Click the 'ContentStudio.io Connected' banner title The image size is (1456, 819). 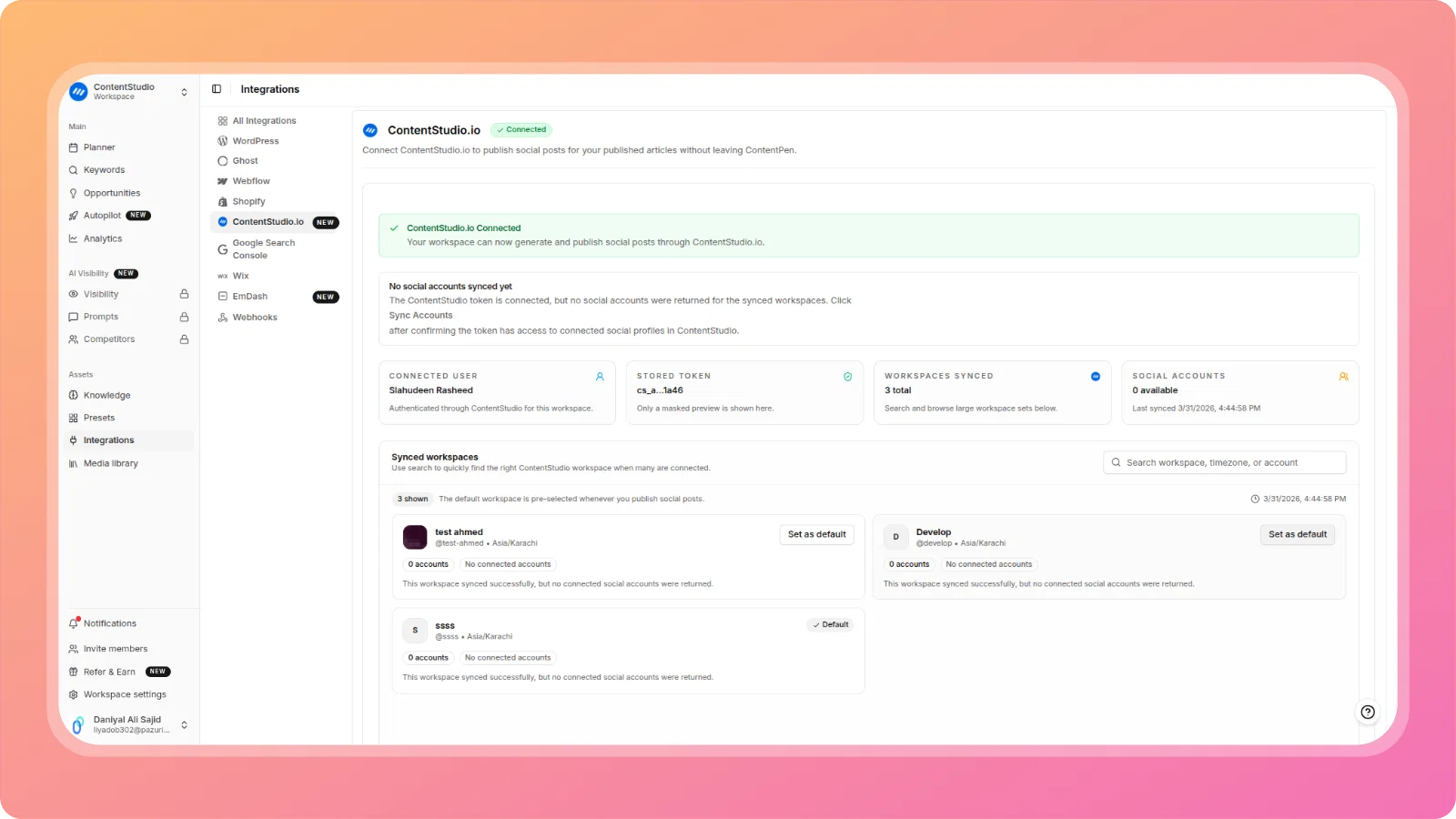(x=464, y=228)
